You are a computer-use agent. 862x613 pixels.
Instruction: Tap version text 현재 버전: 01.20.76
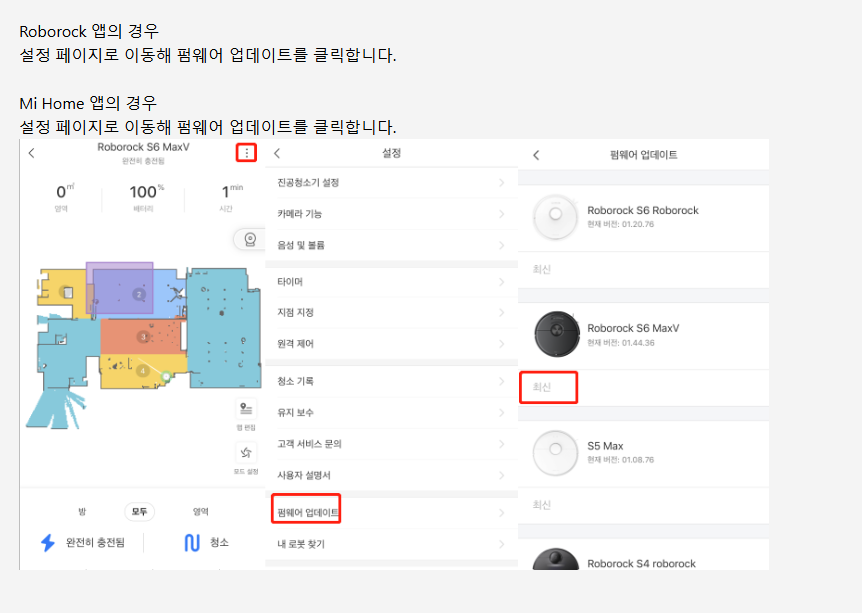coord(621,224)
